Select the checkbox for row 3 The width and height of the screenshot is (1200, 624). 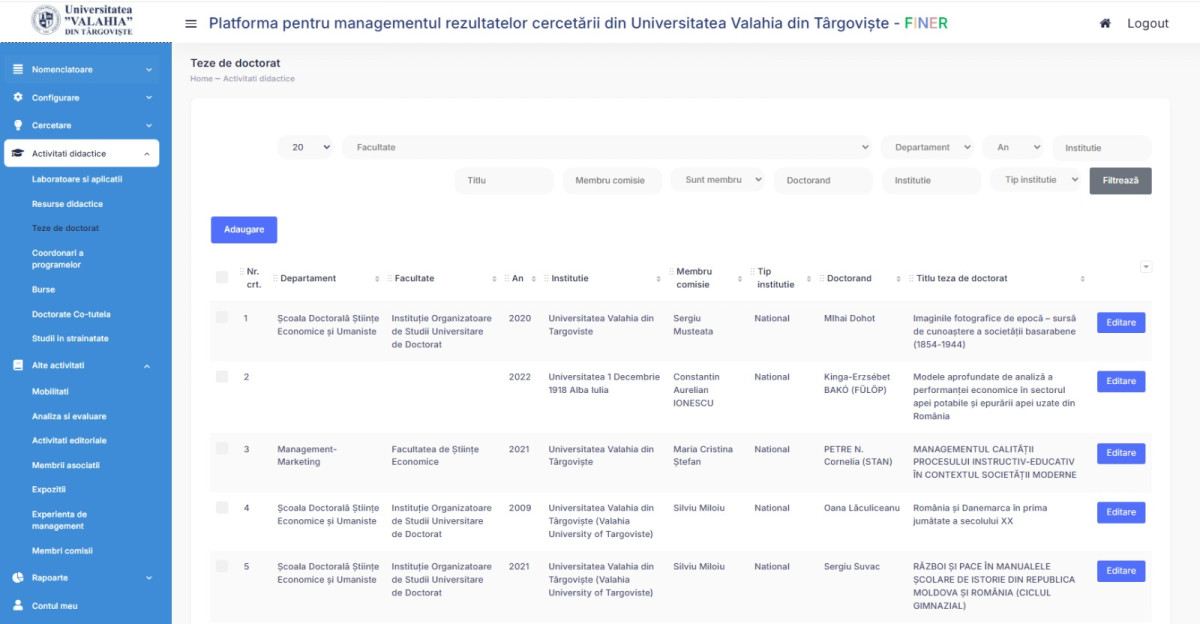pos(222,449)
